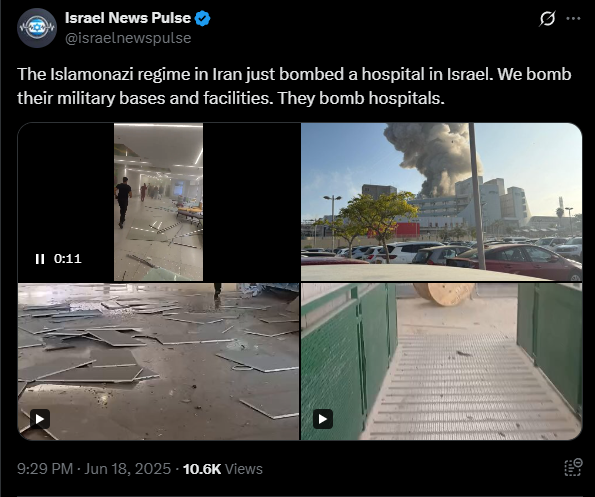Click the icon beside the views row
The width and height of the screenshot is (595, 497).
573,467
